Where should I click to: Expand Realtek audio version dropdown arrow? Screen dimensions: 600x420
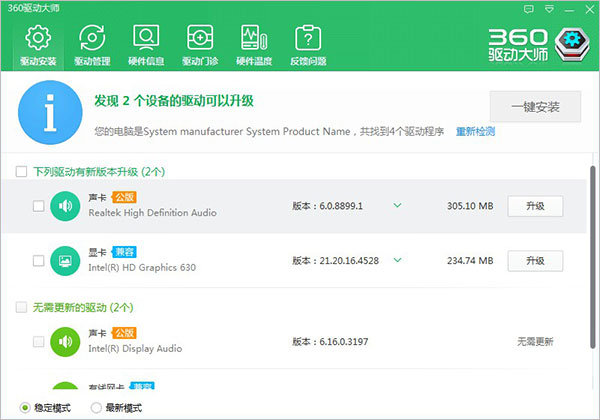[397, 206]
